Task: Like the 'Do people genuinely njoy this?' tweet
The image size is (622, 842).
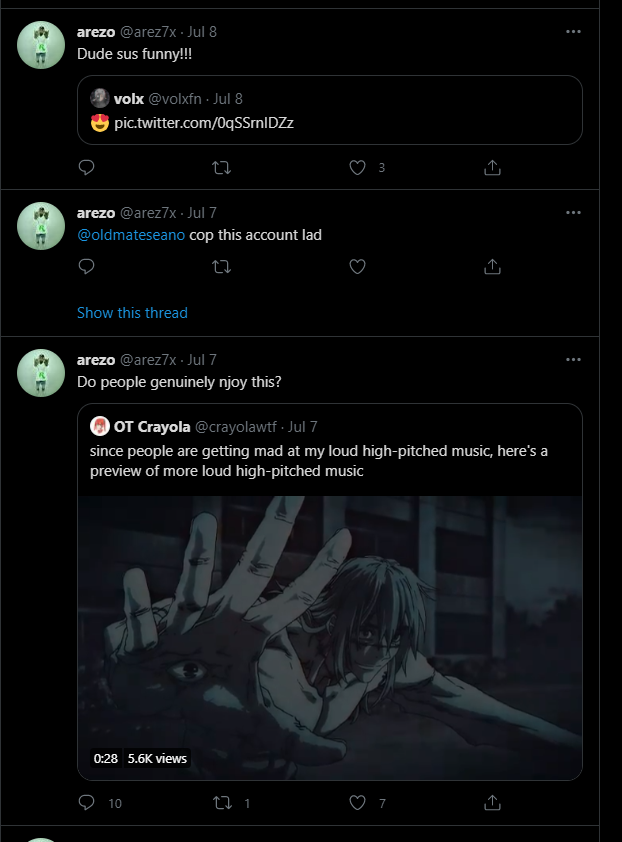Action: pos(357,802)
